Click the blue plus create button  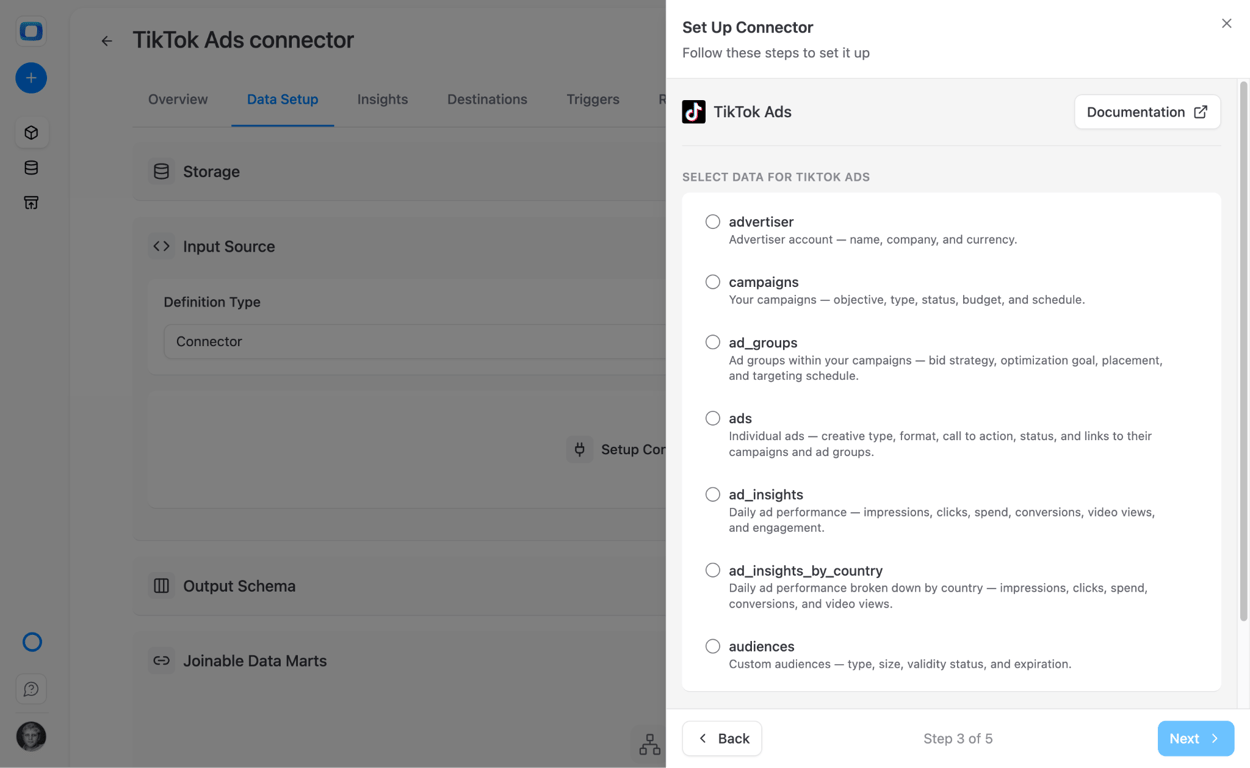(x=31, y=78)
